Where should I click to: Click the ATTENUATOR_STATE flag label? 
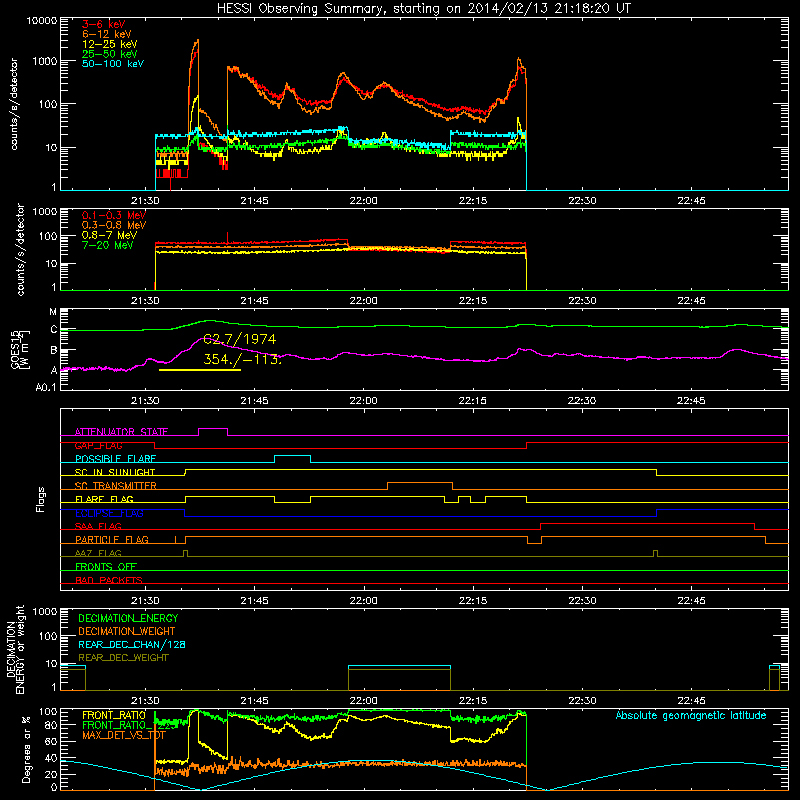pos(121,432)
